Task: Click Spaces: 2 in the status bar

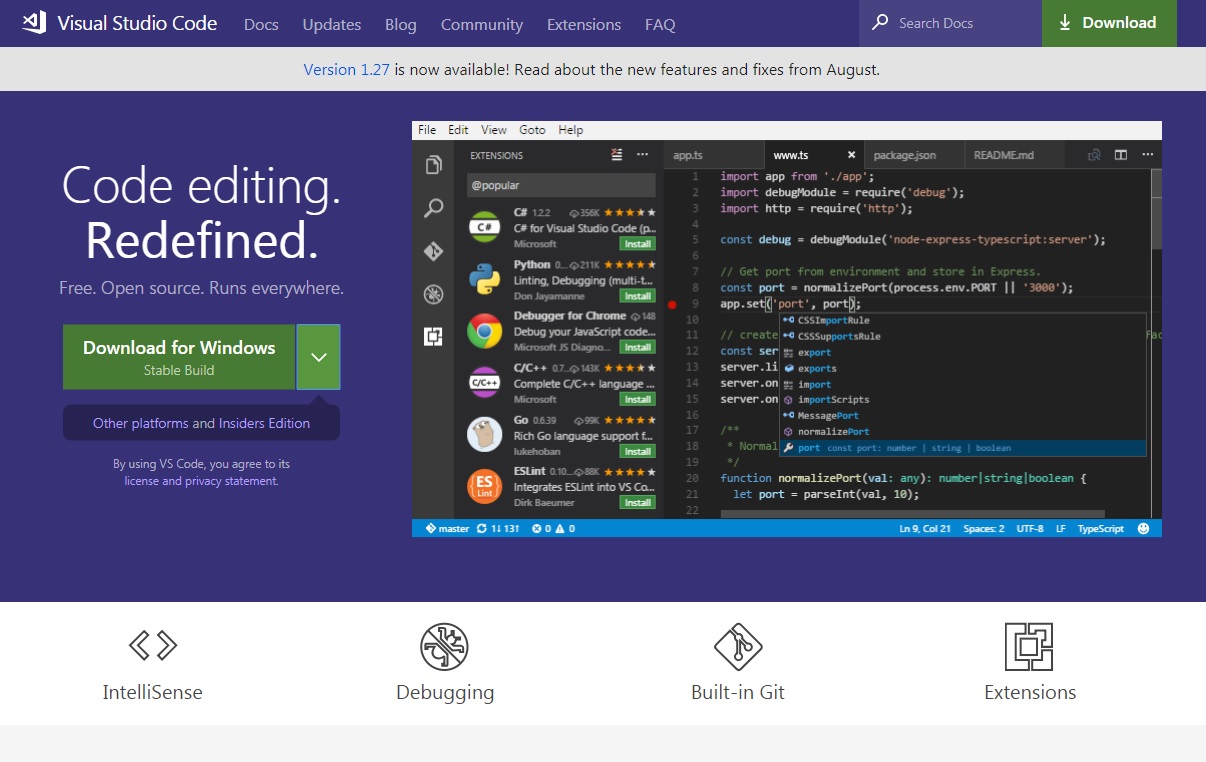Action: tap(985, 528)
